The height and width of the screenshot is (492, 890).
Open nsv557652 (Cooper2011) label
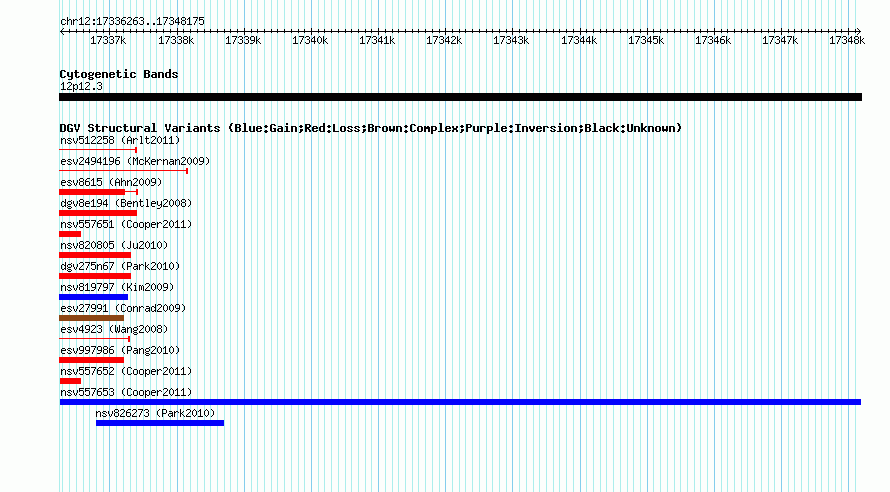(126, 371)
